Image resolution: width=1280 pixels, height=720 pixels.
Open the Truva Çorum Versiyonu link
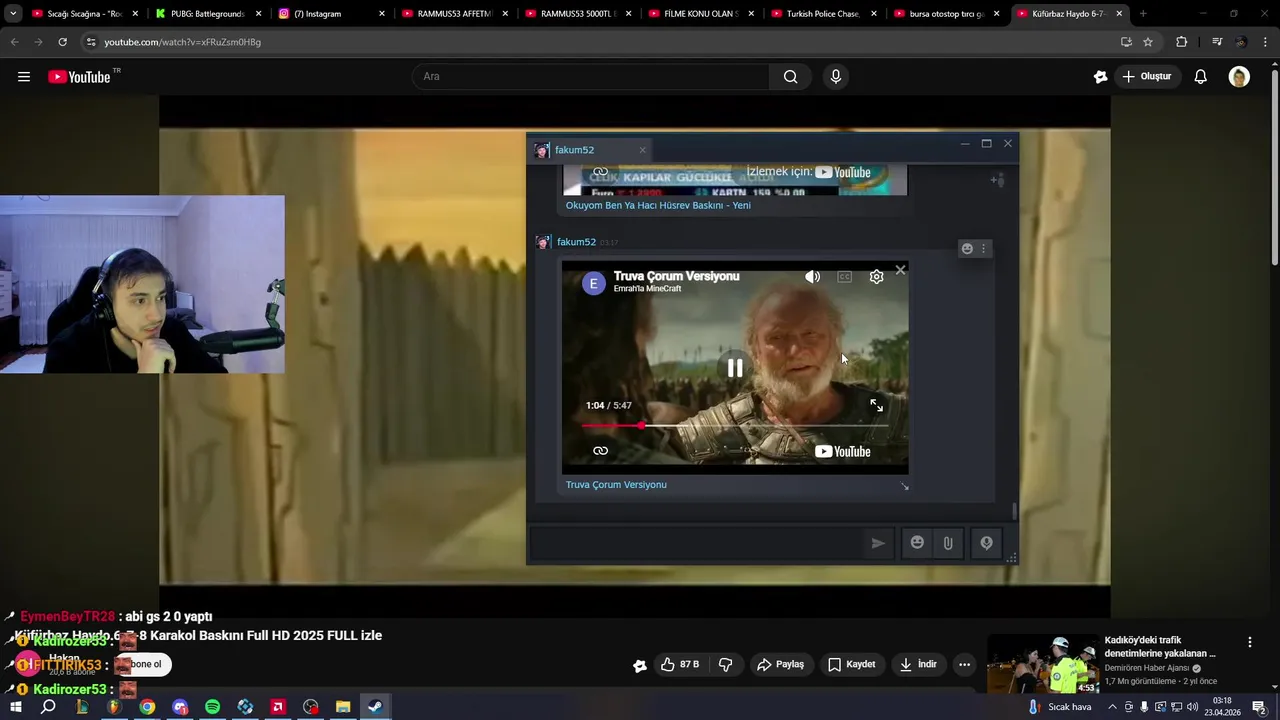[616, 485]
